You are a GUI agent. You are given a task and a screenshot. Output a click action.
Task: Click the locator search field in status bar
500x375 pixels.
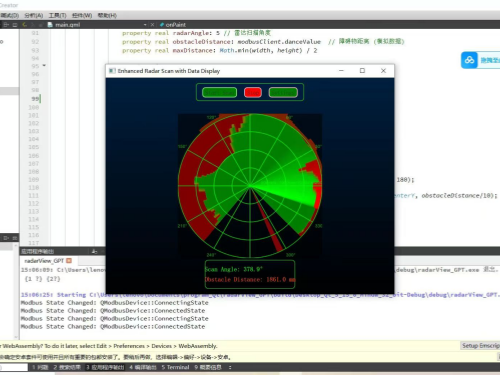[14, 367]
